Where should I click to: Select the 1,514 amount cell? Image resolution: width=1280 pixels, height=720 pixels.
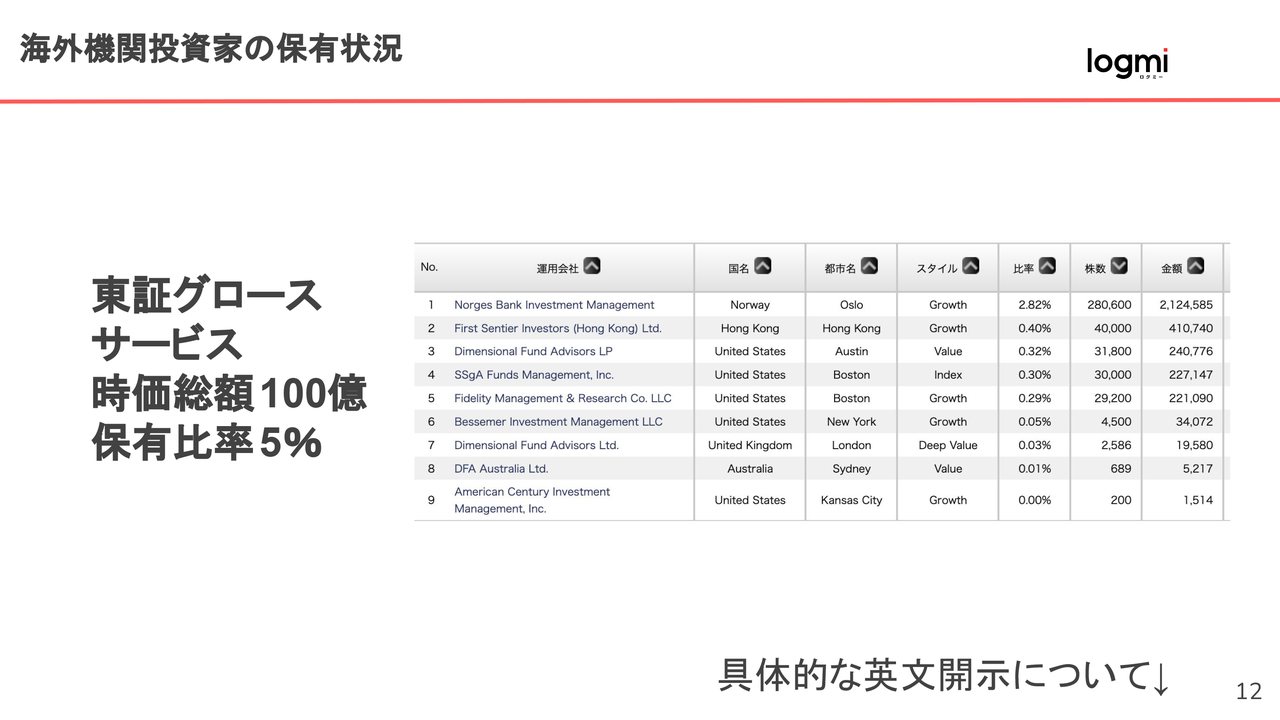[1197, 500]
